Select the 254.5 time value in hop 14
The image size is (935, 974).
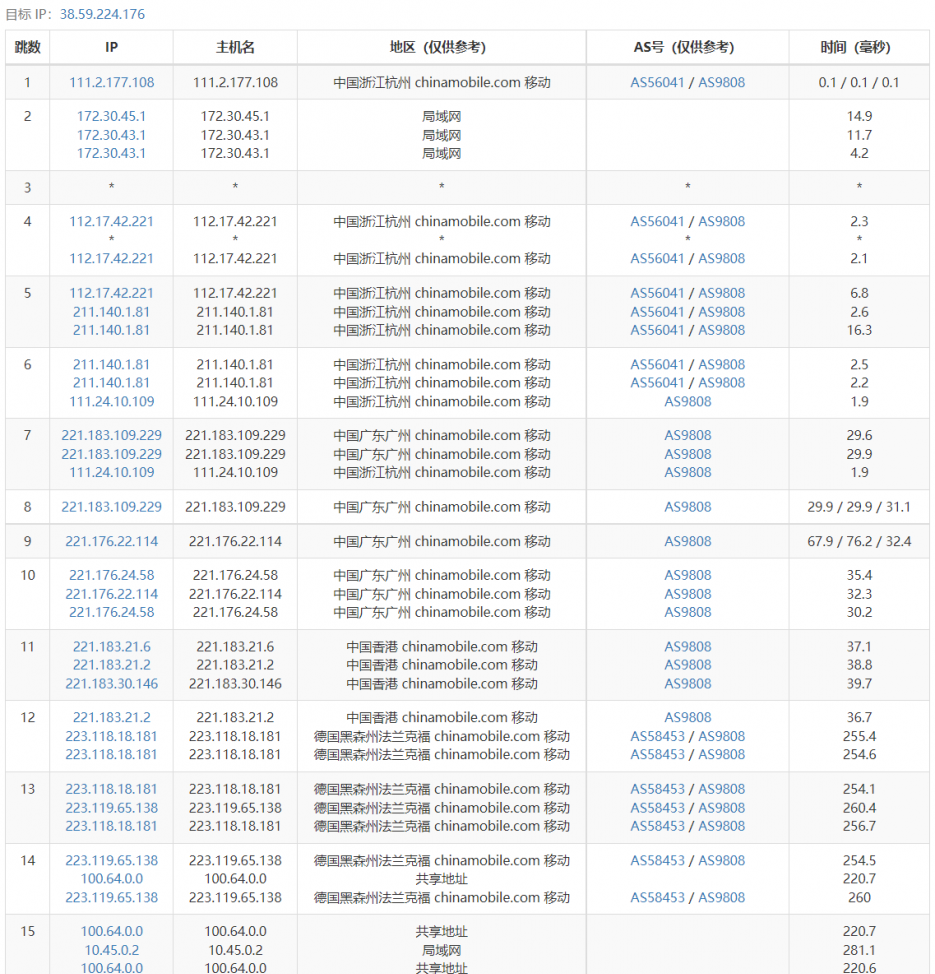(x=859, y=860)
